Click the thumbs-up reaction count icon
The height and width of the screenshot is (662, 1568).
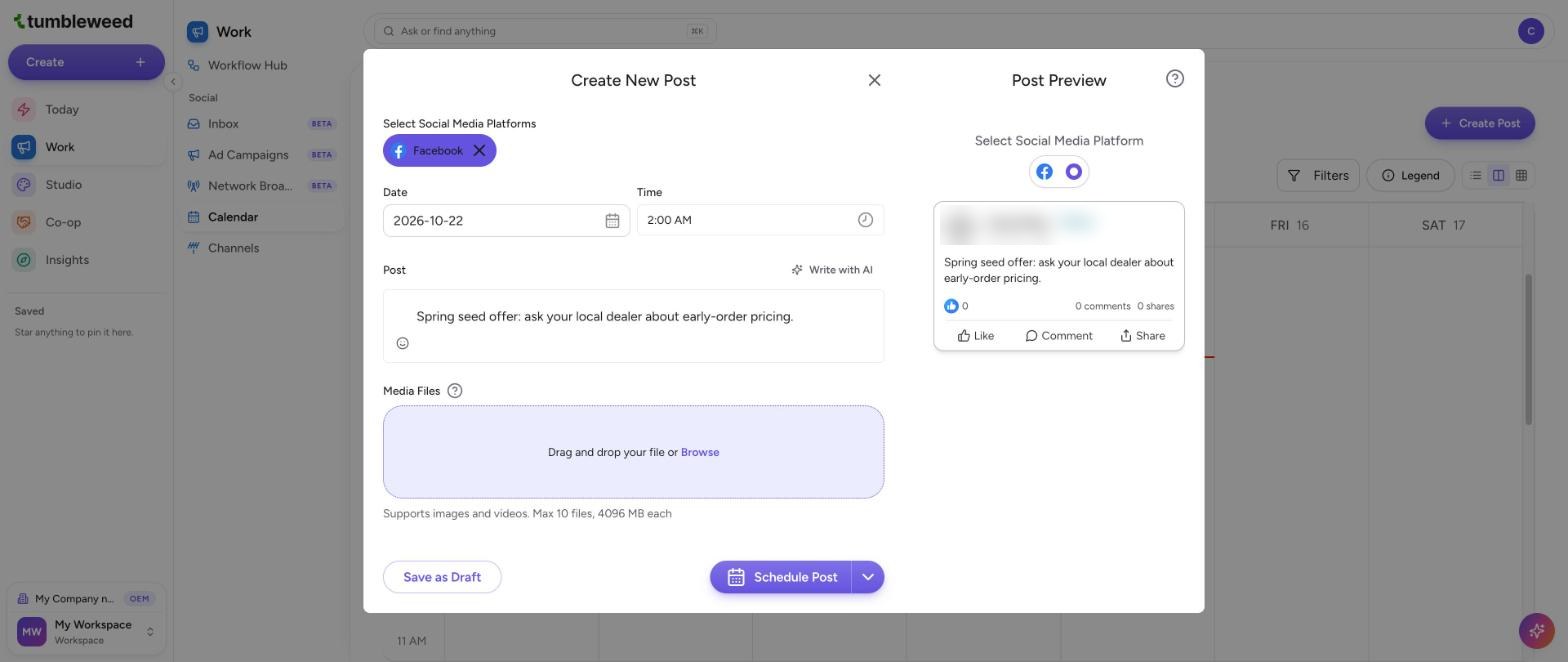coord(951,306)
